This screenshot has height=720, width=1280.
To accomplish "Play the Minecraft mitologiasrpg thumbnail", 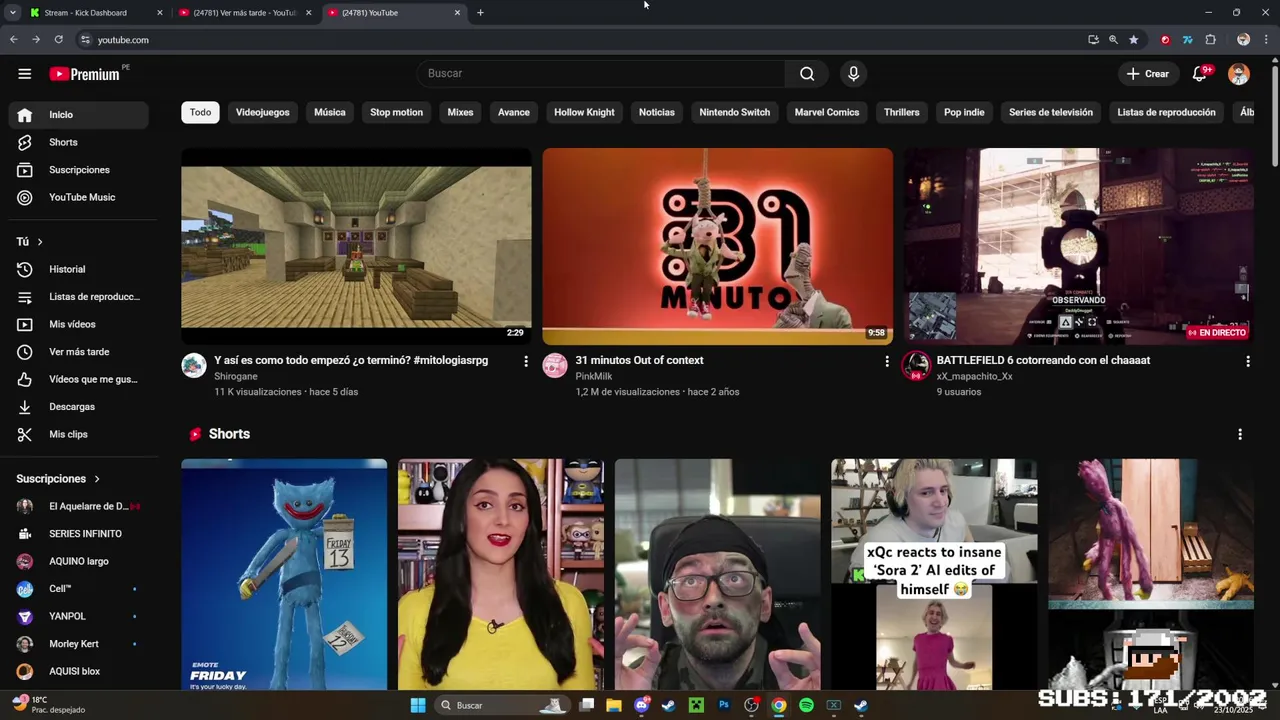I will click(356, 246).
